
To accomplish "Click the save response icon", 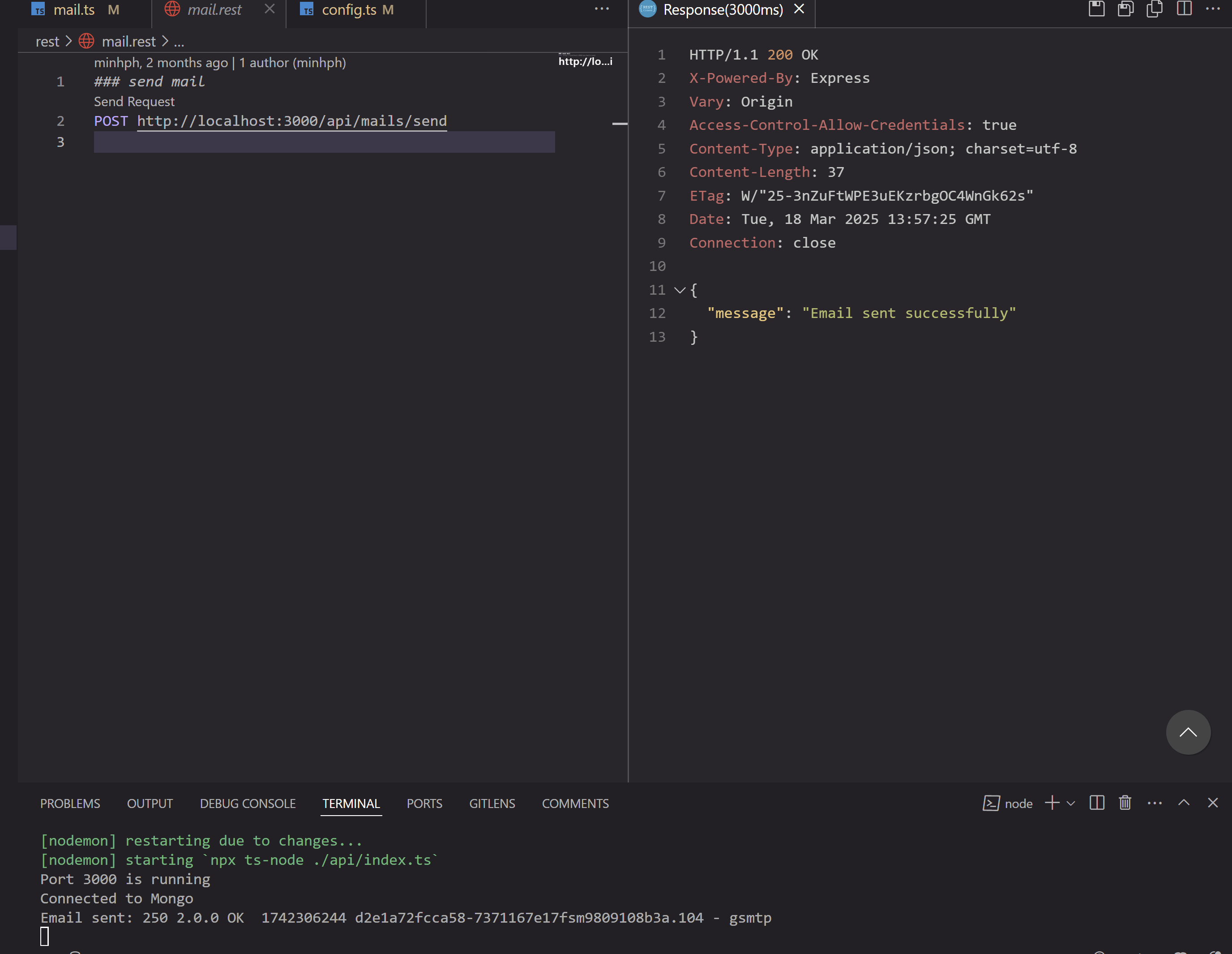I will [1096, 9].
